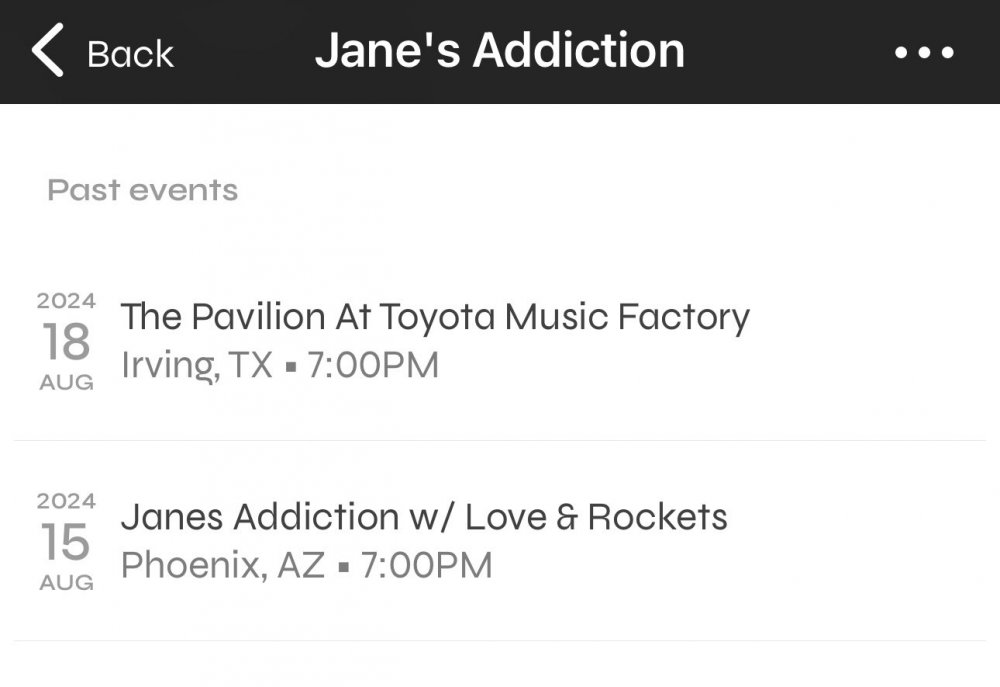
Task: Click the square bullet separator after Irving, TX
Action: coord(290,368)
